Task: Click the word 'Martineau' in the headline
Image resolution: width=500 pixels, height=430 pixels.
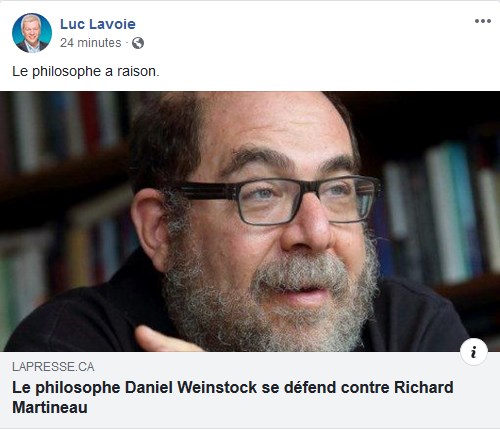Action: click(50, 407)
